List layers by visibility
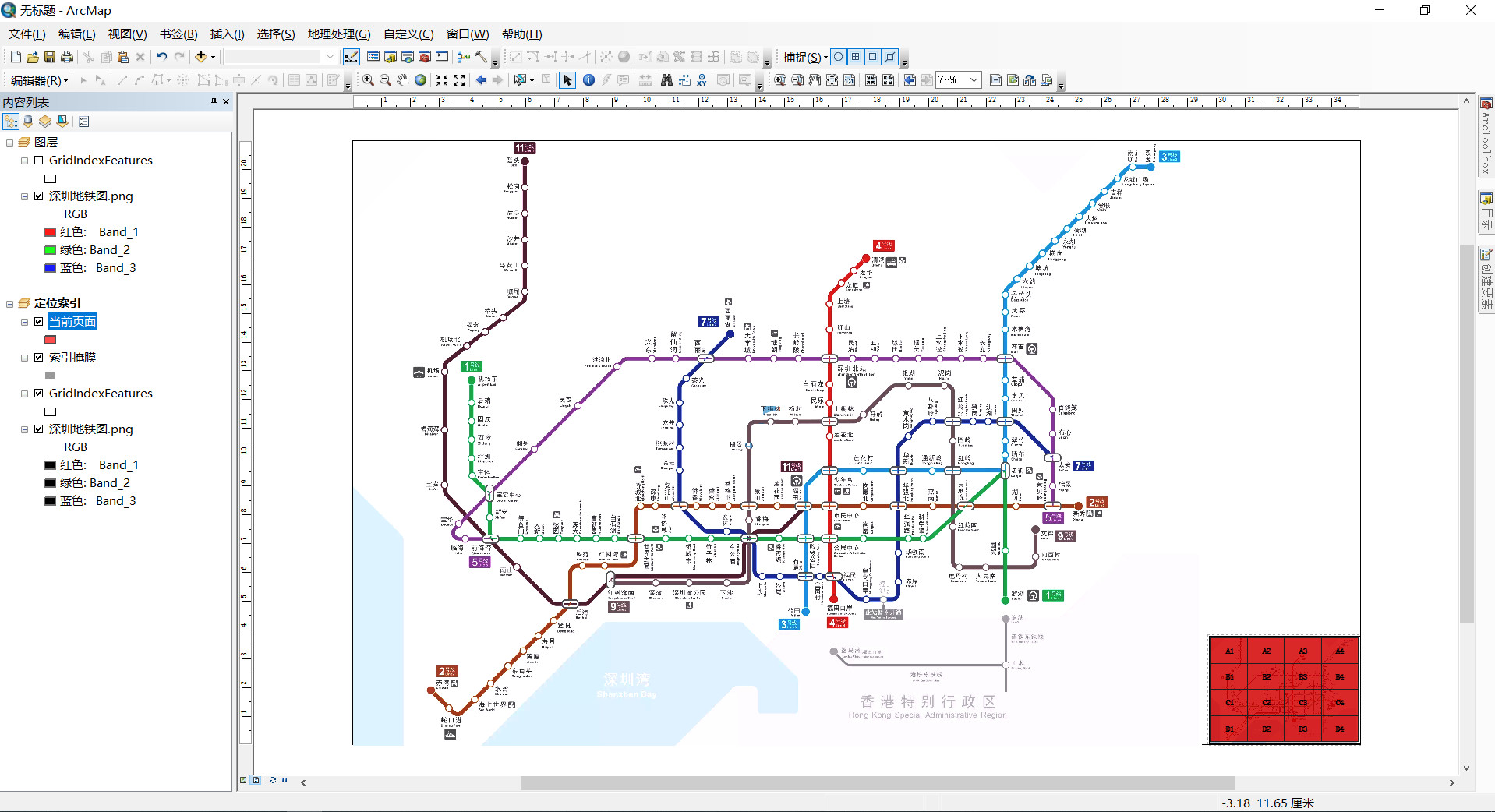Screen dimensions: 1495x812 click(x=45, y=122)
